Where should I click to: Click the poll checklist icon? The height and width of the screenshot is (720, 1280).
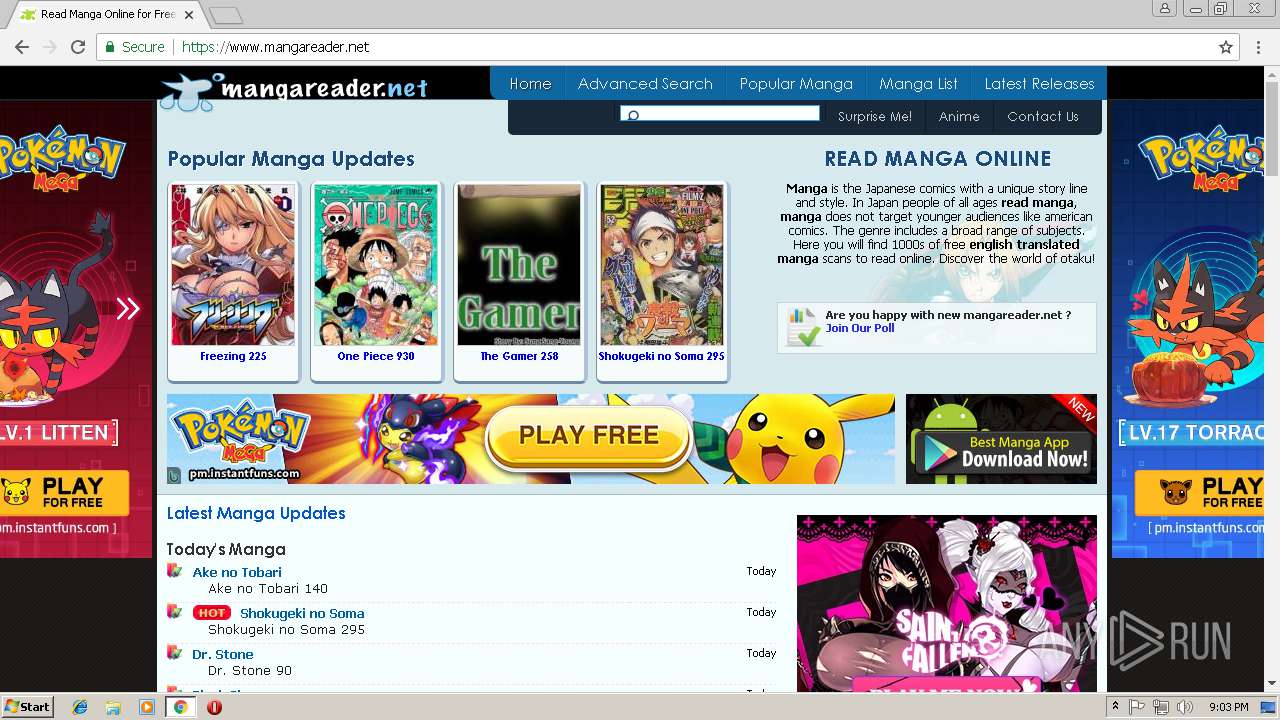[803, 326]
